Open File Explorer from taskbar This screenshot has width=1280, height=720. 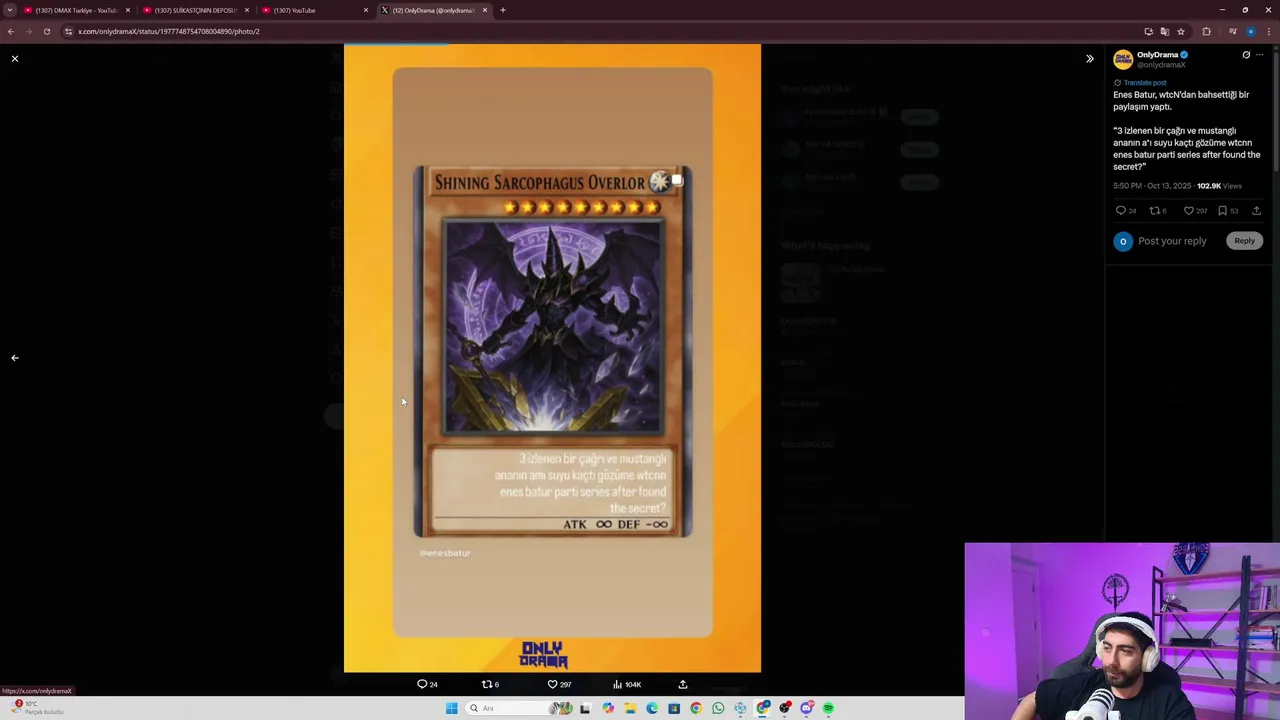[x=630, y=708]
